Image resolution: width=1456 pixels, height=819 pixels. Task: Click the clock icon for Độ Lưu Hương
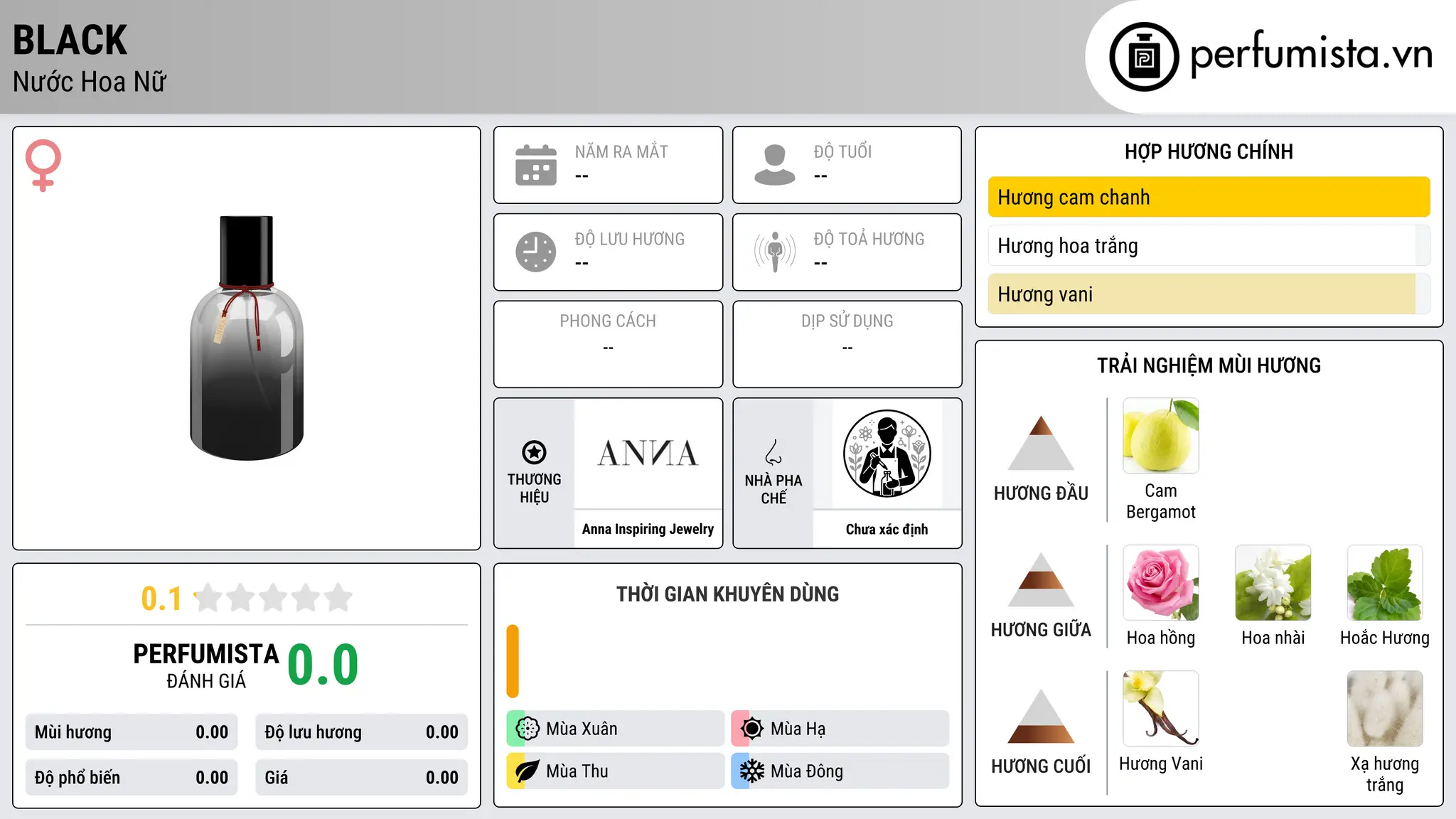pyautogui.click(x=536, y=252)
